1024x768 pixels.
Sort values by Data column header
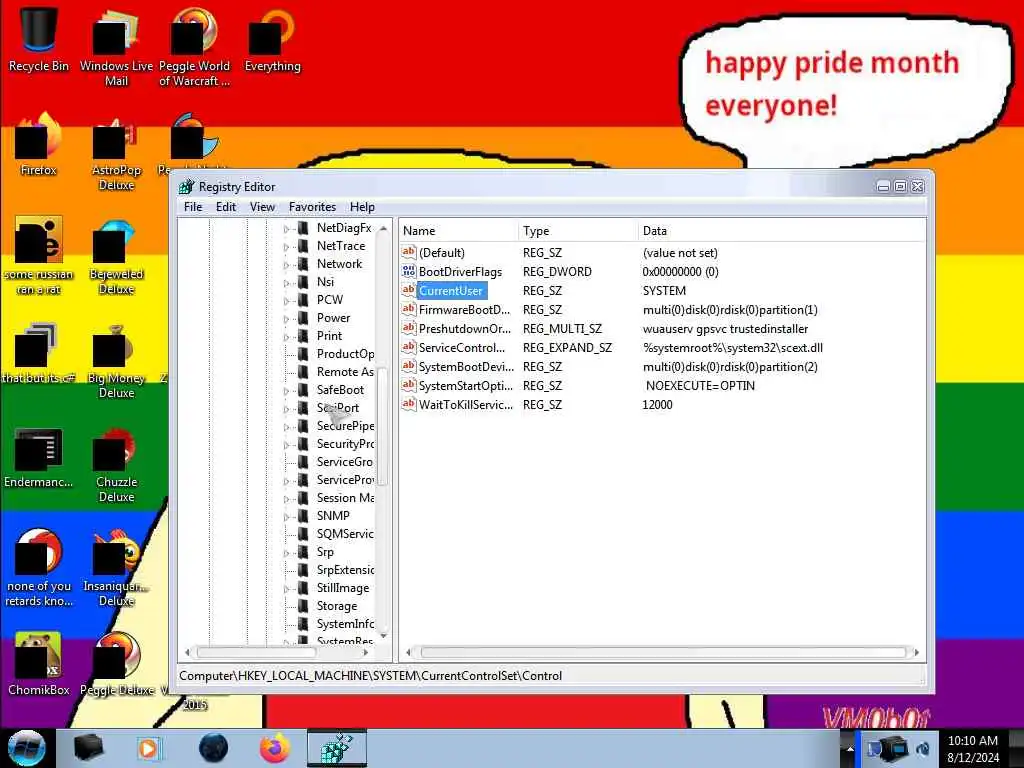(x=781, y=231)
